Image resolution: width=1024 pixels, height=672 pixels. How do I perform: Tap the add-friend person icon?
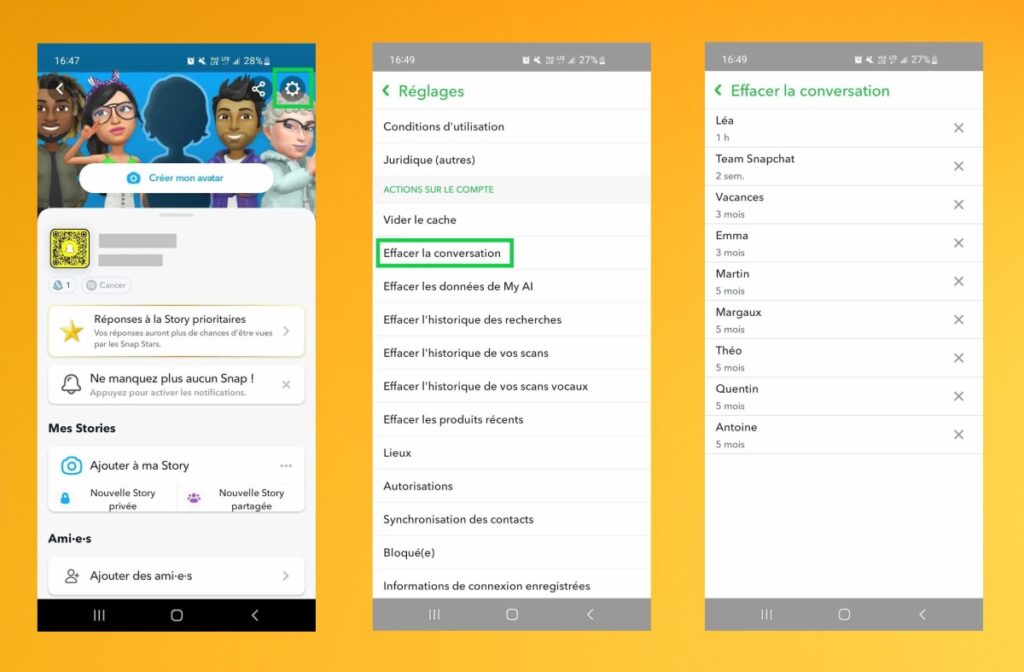[72, 576]
